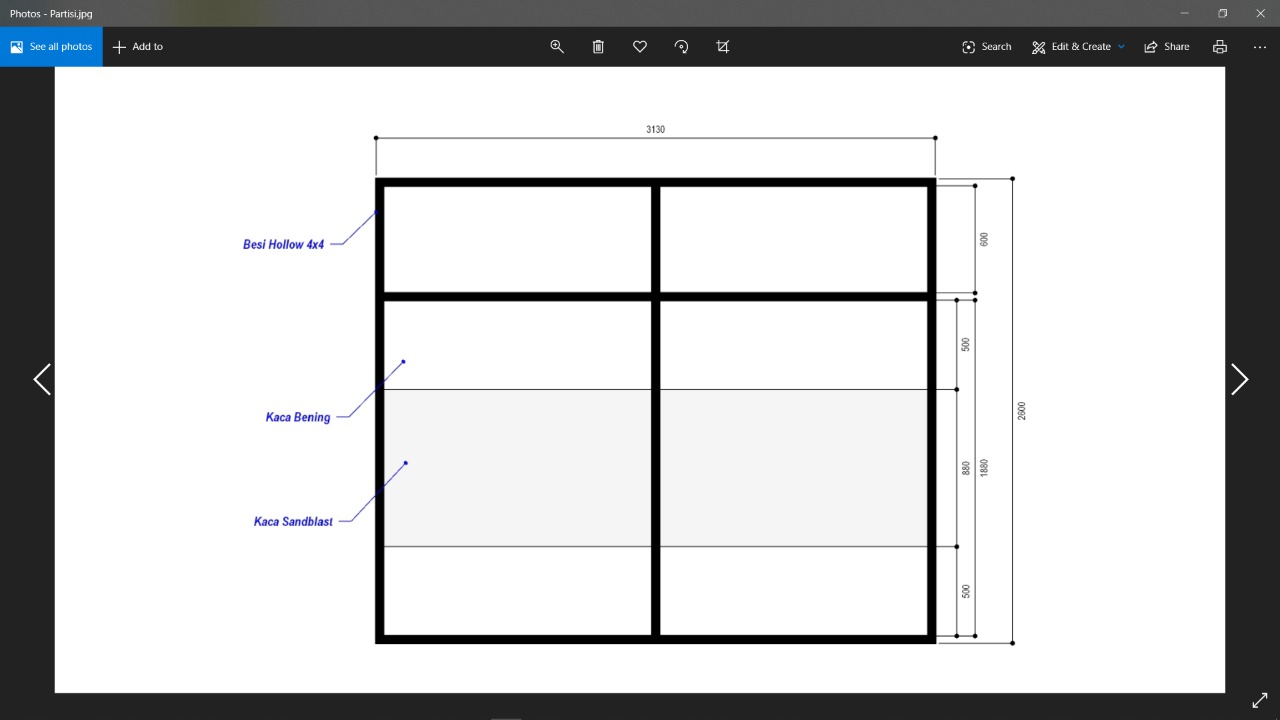This screenshot has width=1280, height=720.
Task: Click the 'Kaca Sandblast' label
Action: click(293, 522)
